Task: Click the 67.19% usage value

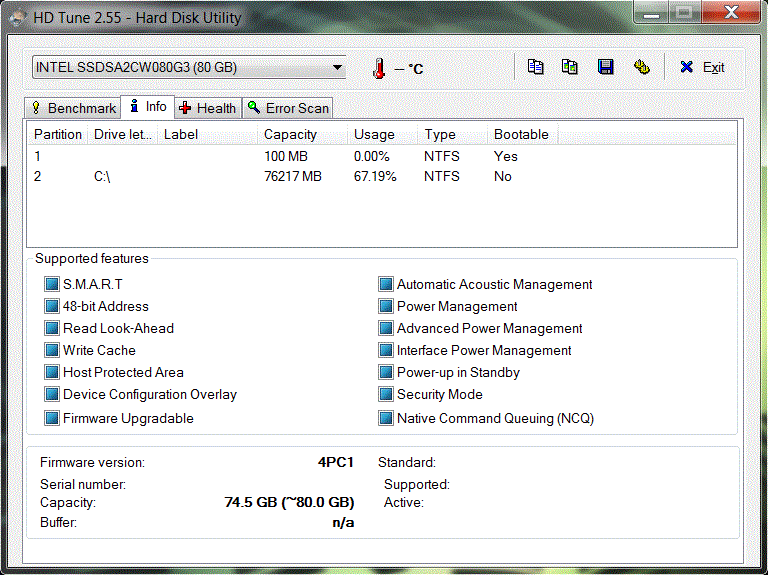Action: coord(375,176)
